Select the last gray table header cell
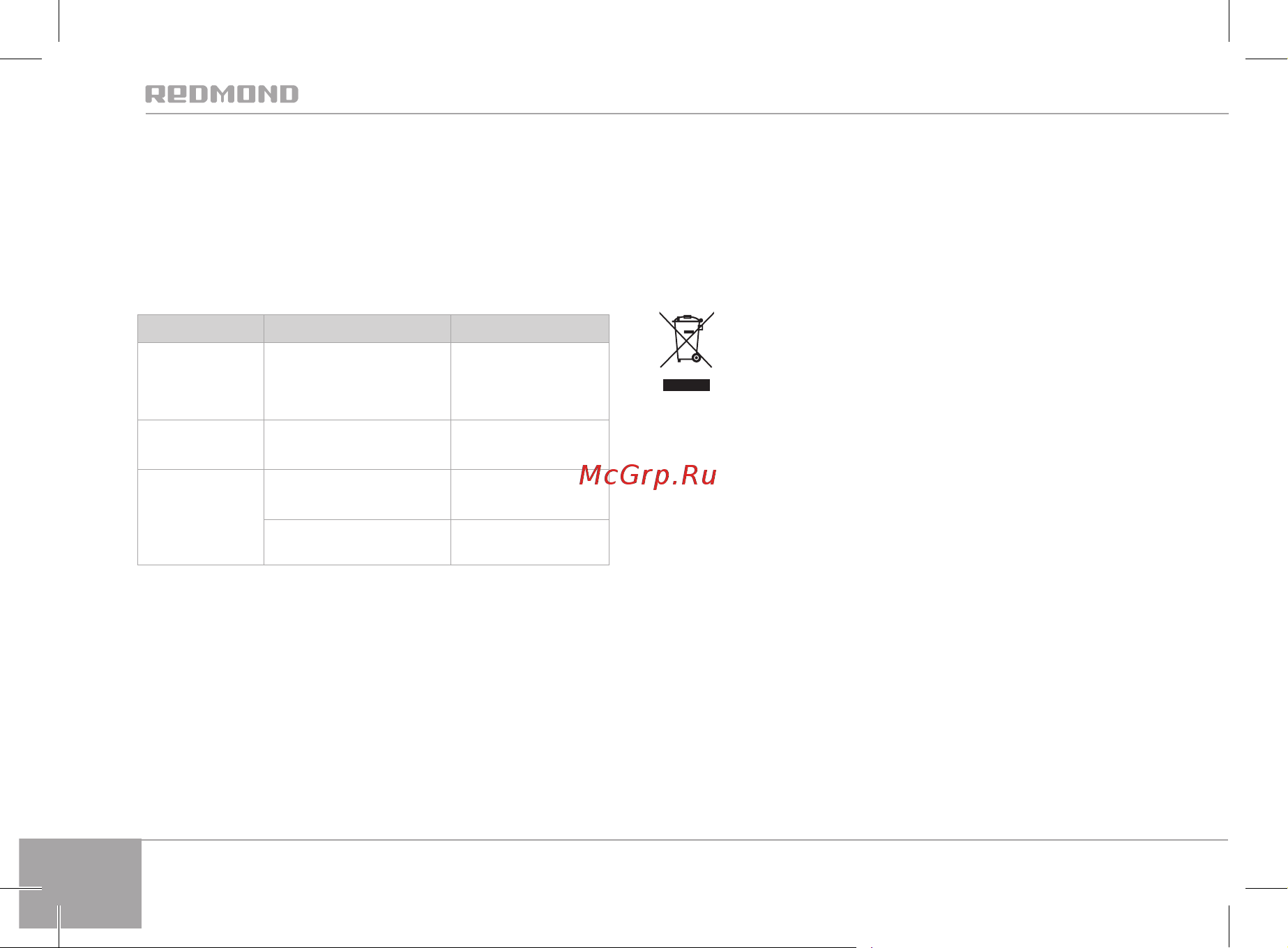This screenshot has height=948, width=1288. click(x=530, y=328)
